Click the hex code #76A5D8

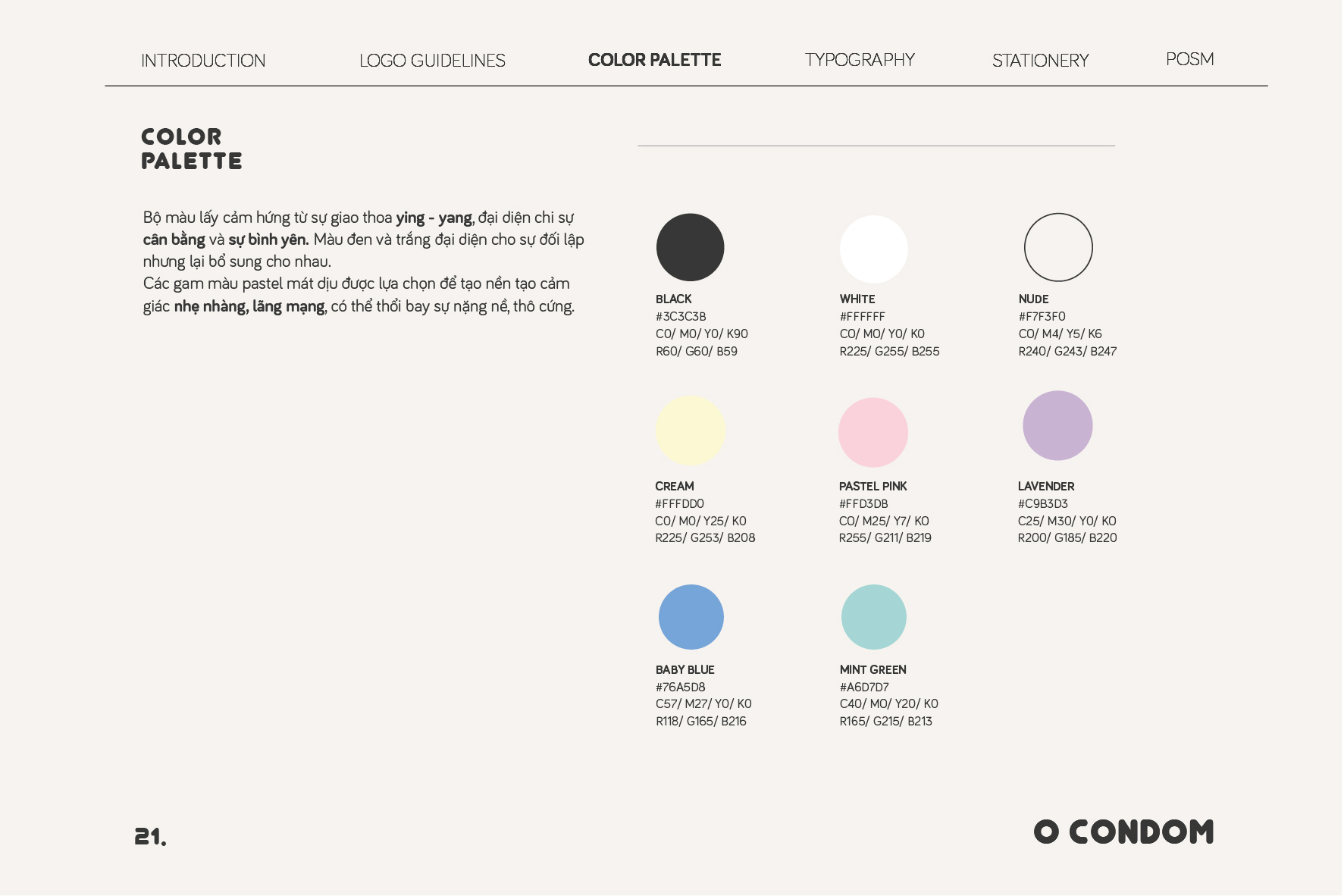pos(680,687)
